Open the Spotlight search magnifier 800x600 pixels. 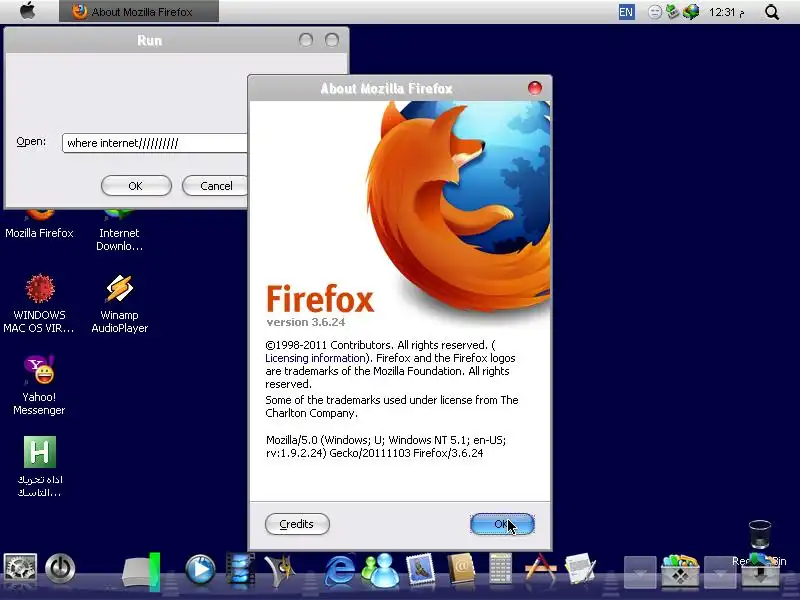point(772,12)
